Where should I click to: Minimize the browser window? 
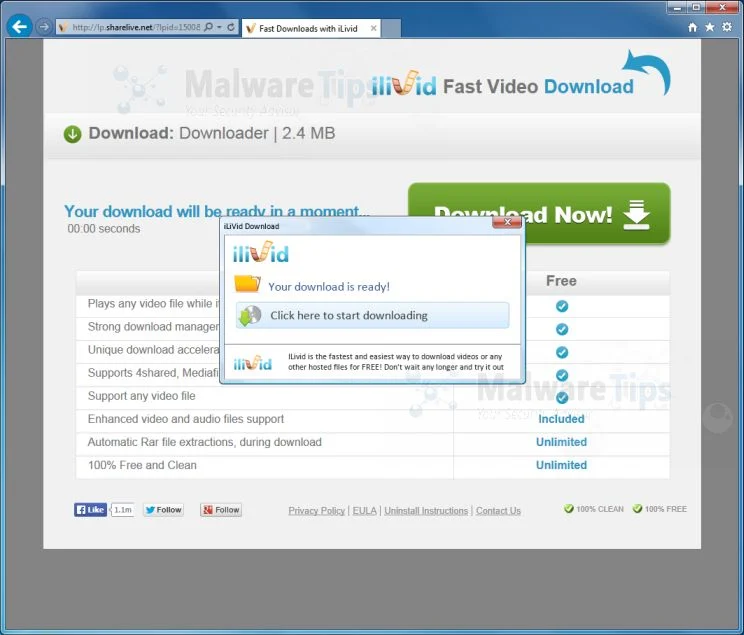pyautogui.click(x=677, y=7)
